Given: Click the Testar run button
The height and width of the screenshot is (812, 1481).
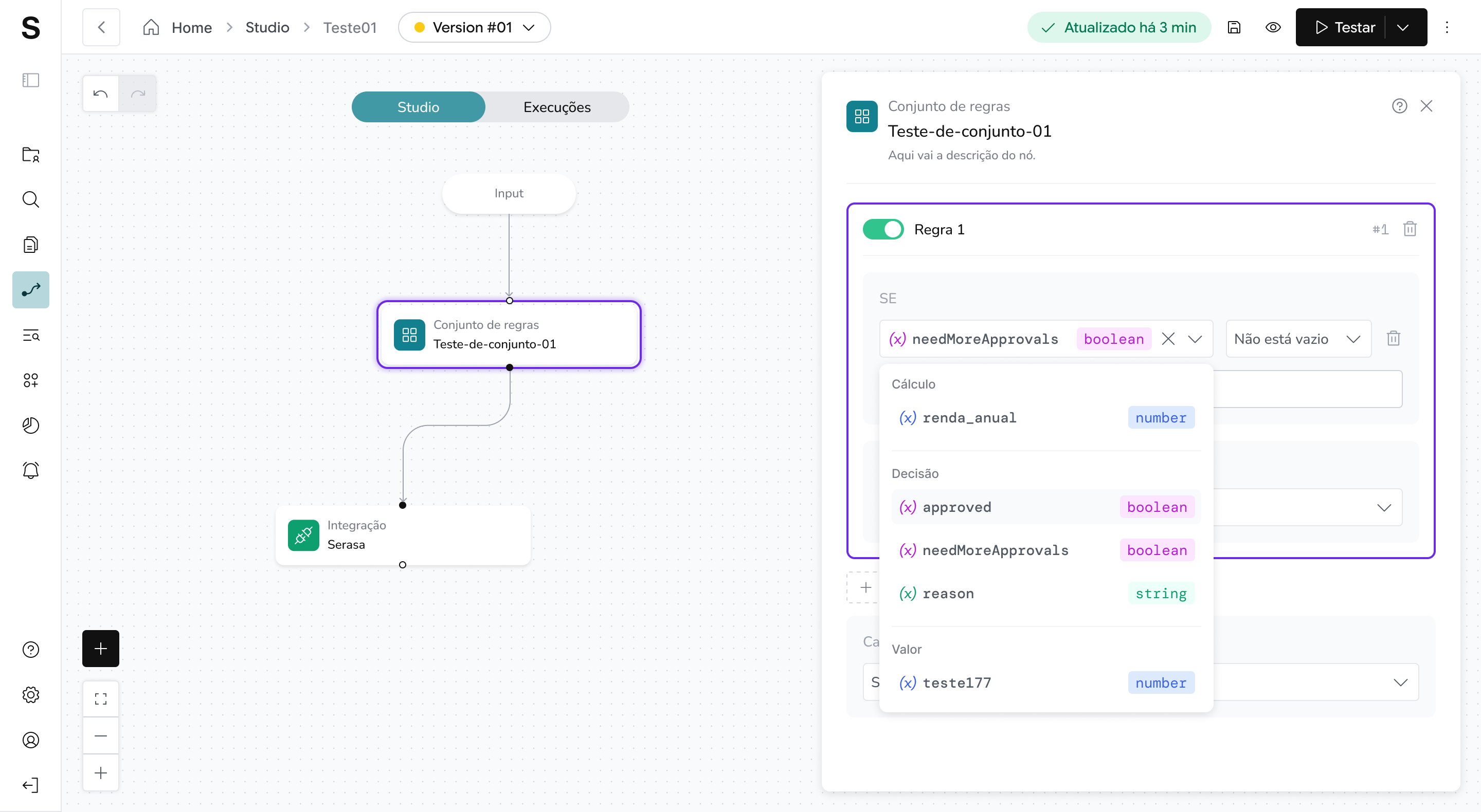Looking at the screenshot, I should (x=1345, y=28).
